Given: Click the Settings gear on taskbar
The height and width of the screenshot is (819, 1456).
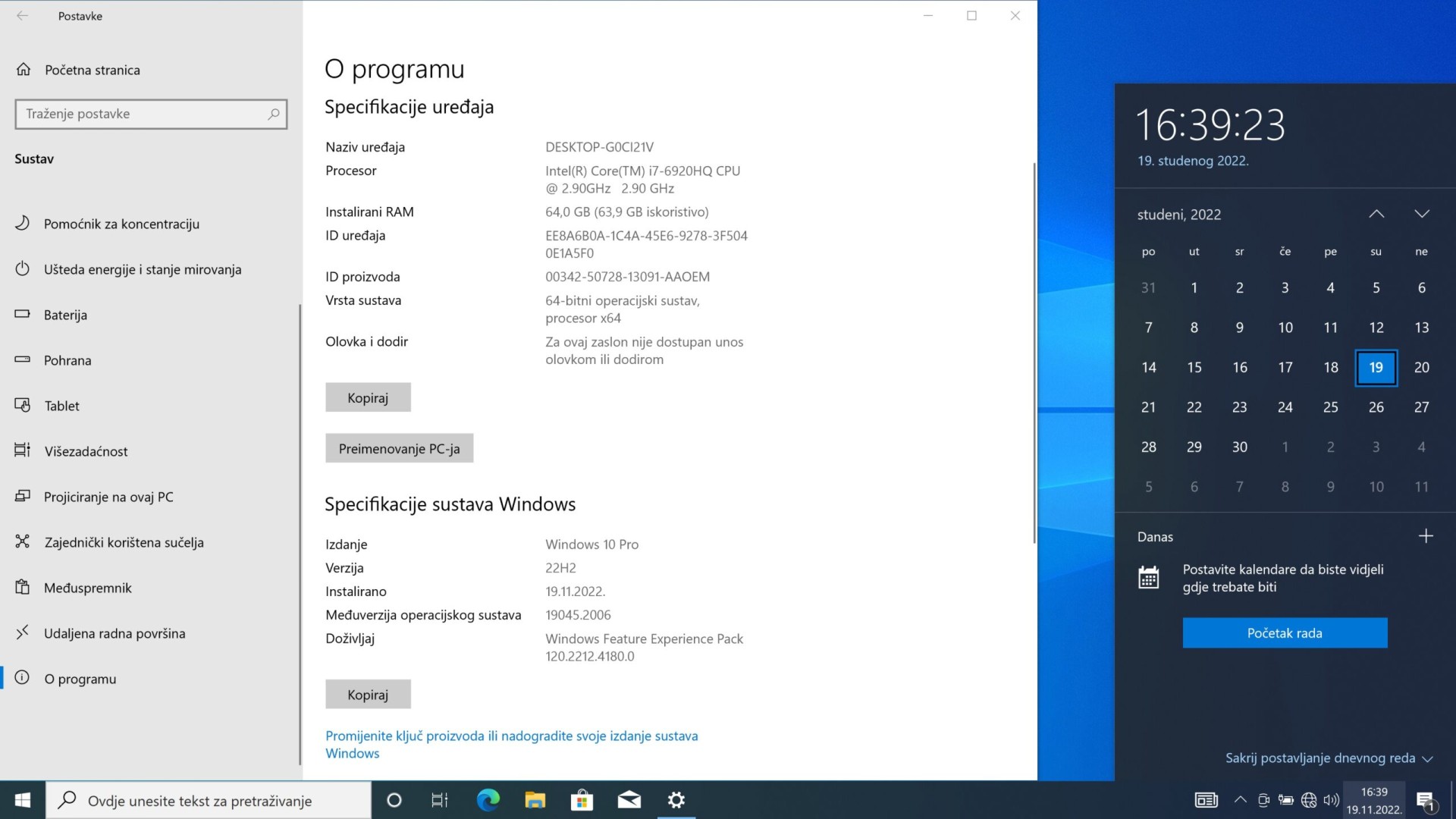Looking at the screenshot, I should coord(676,800).
